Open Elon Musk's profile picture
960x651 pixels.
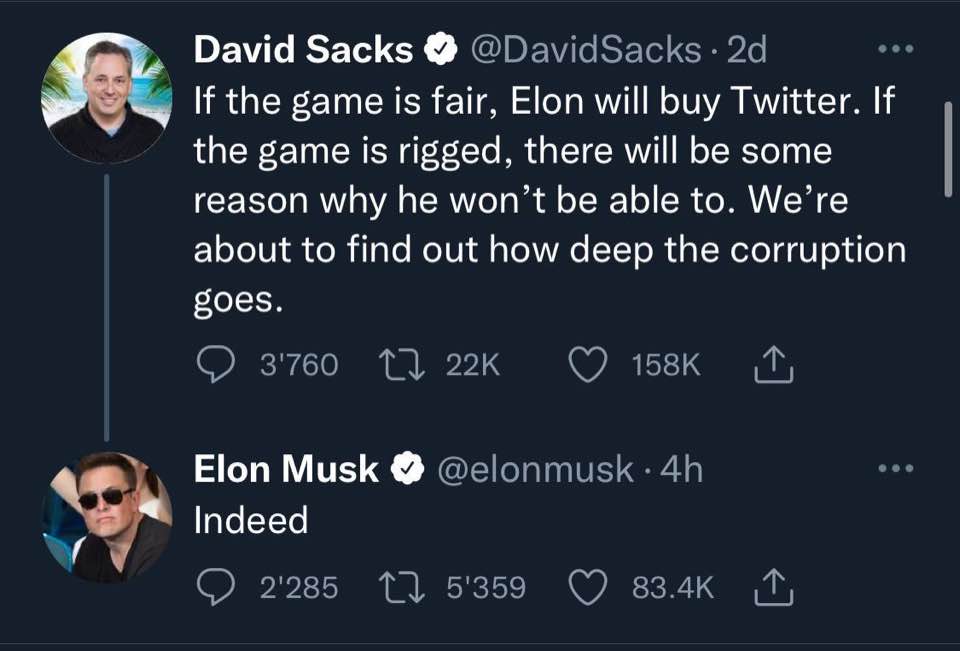pyautogui.click(x=106, y=517)
